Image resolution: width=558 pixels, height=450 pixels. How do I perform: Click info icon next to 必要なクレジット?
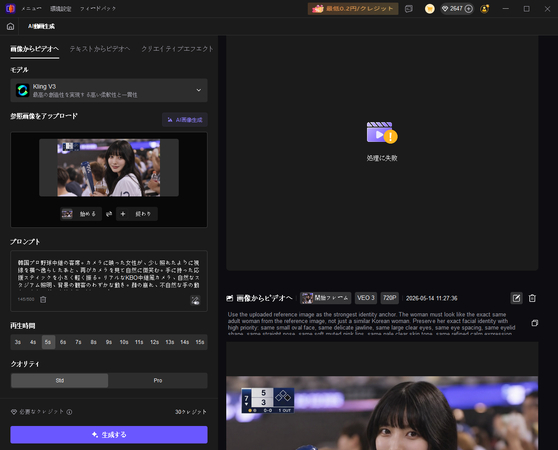point(69,412)
